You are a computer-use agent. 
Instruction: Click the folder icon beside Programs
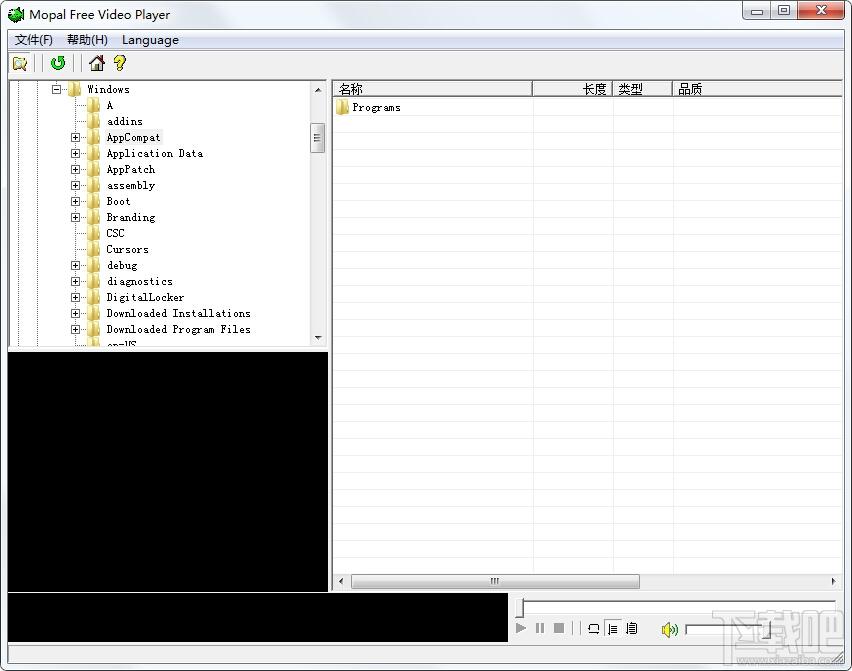pyautogui.click(x=342, y=107)
